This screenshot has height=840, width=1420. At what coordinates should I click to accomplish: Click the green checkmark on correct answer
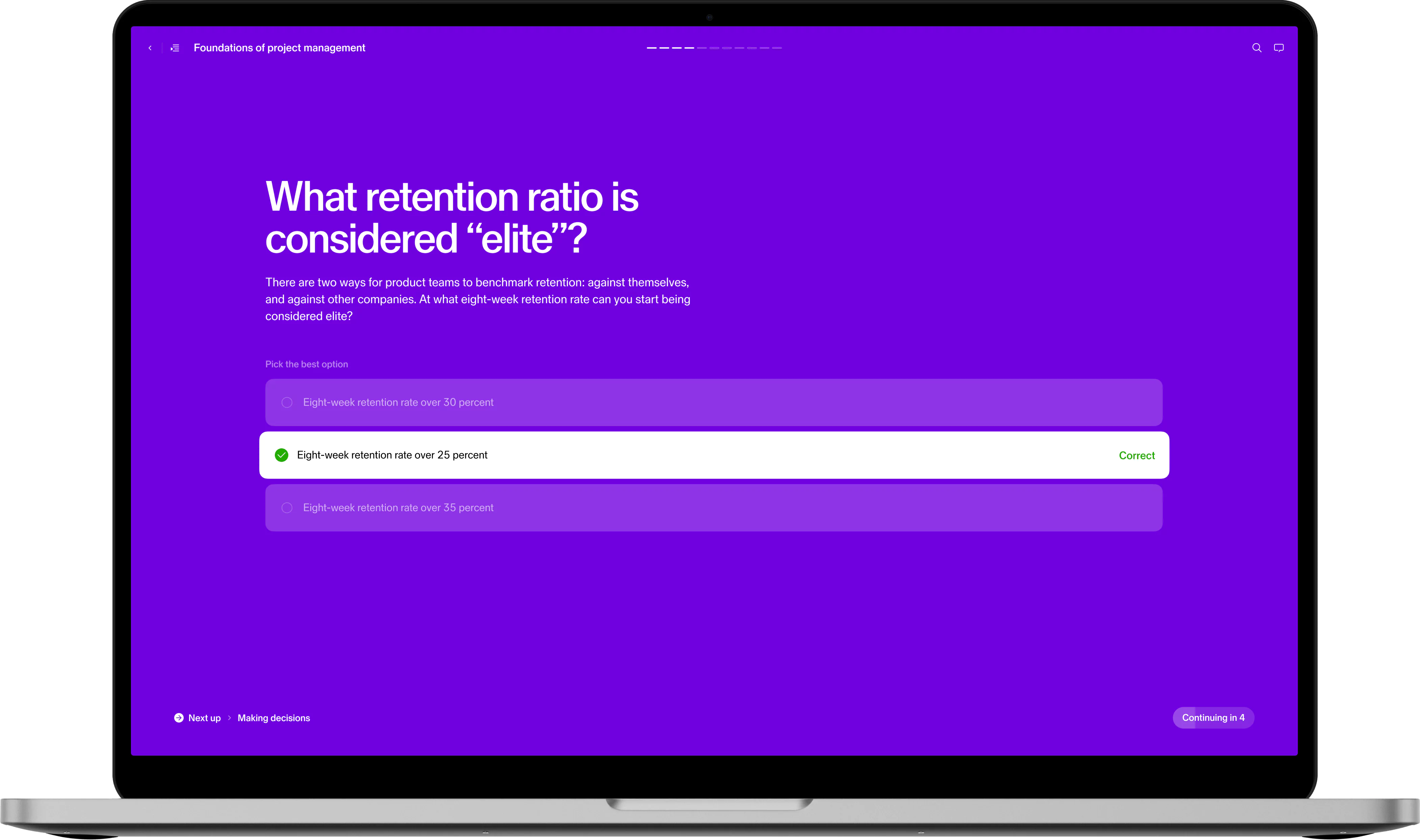(x=281, y=455)
